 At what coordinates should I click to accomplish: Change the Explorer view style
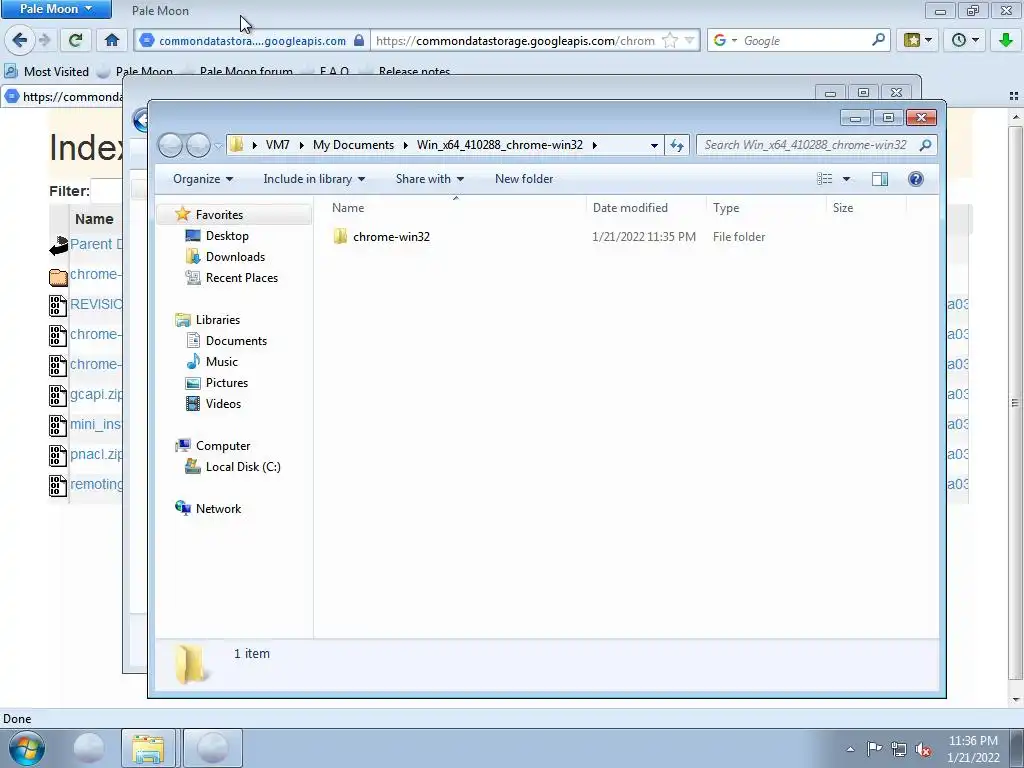click(825, 179)
